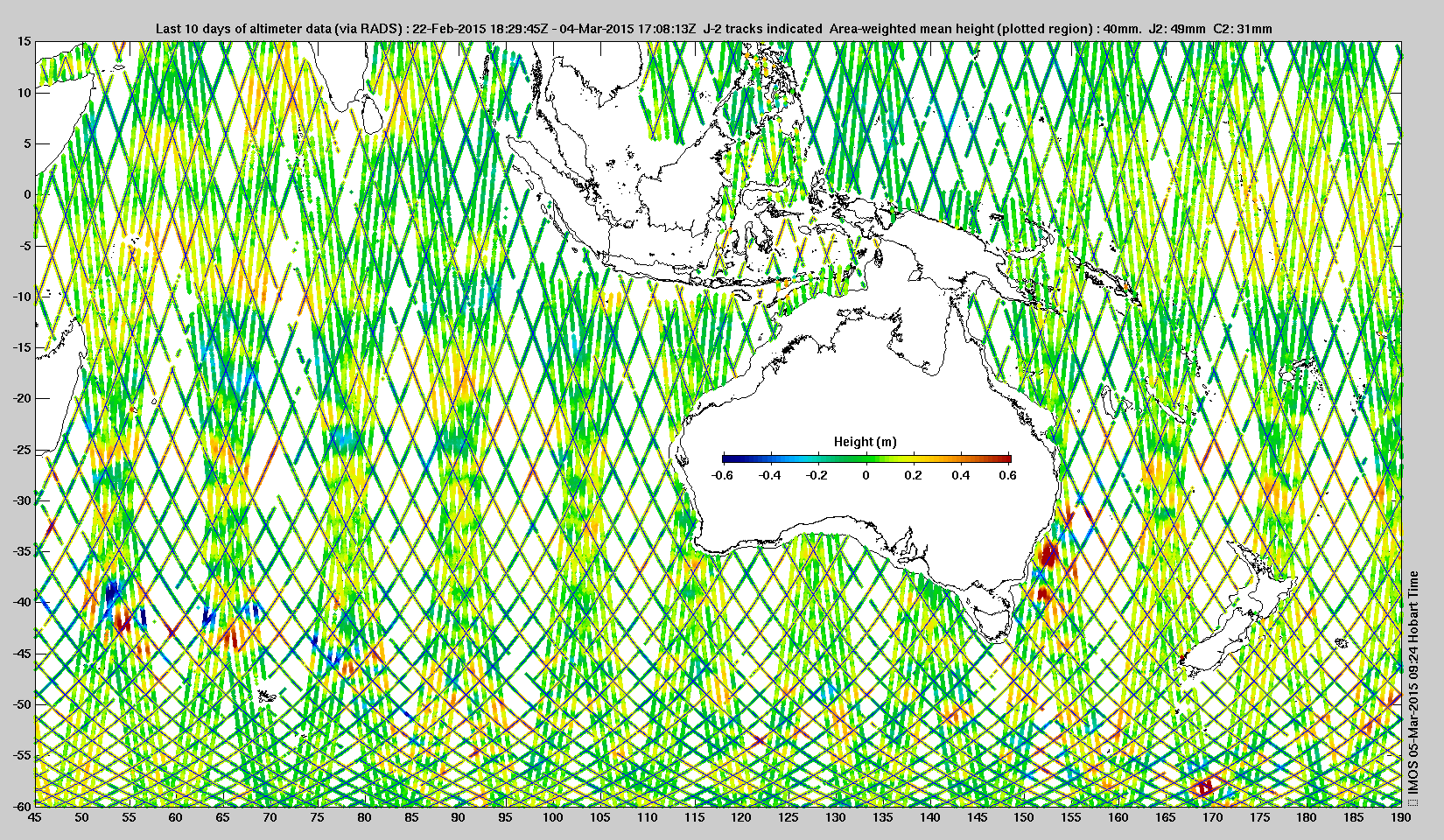Click longitude axis tick label '160'
Screen dimensions: 1444x840
1118,817
